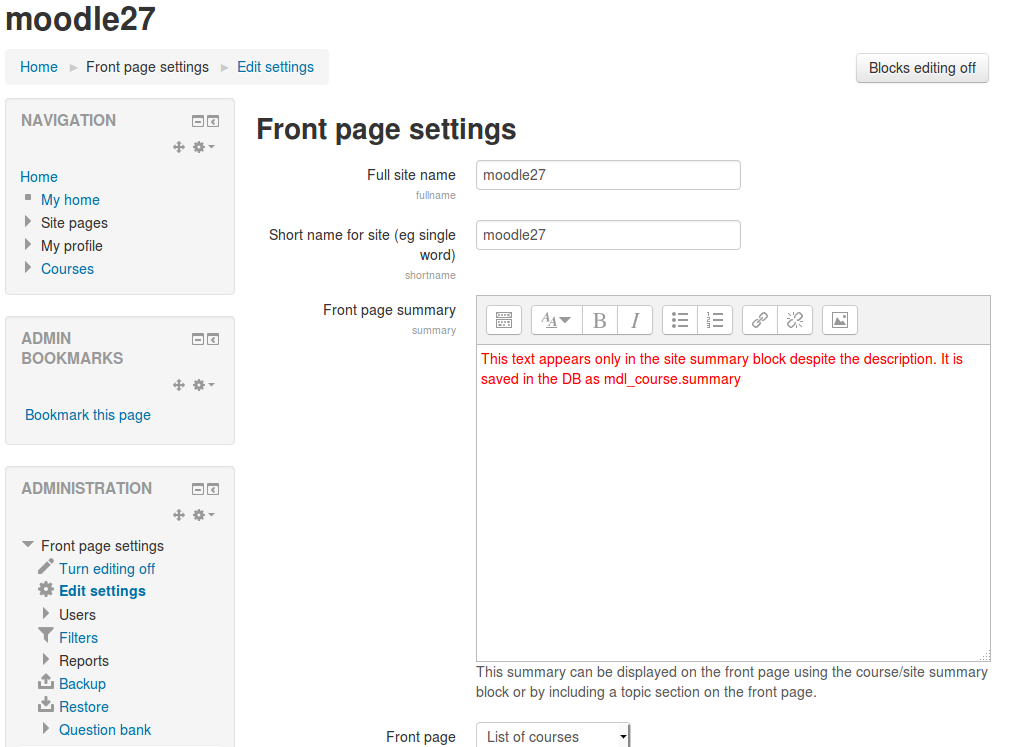The height and width of the screenshot is (747, 1009).
Task: Open the Front page dropdown List of courses
Action: (553, 736)
